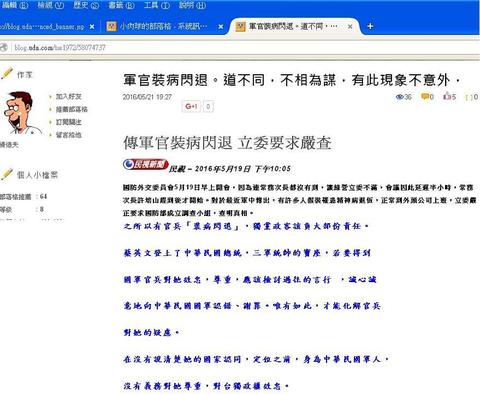Open the 工具 menu
Image resolution: width=480 pixels, height=394 pixels.
157,5
